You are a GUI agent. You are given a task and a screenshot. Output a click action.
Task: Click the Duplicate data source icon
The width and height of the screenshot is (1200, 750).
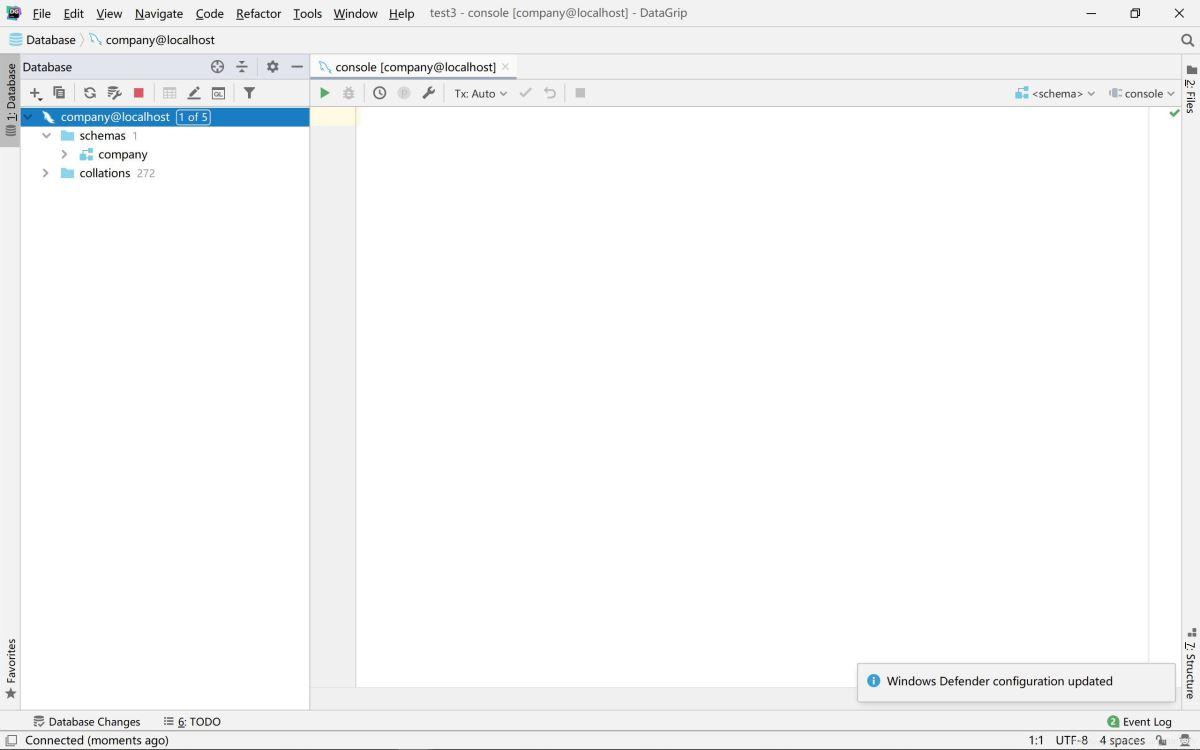point(60,93)
